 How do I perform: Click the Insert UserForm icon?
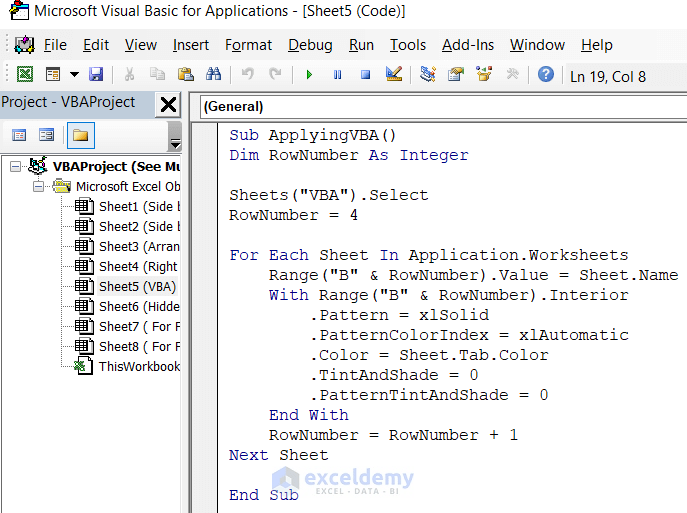pos(53,74)
